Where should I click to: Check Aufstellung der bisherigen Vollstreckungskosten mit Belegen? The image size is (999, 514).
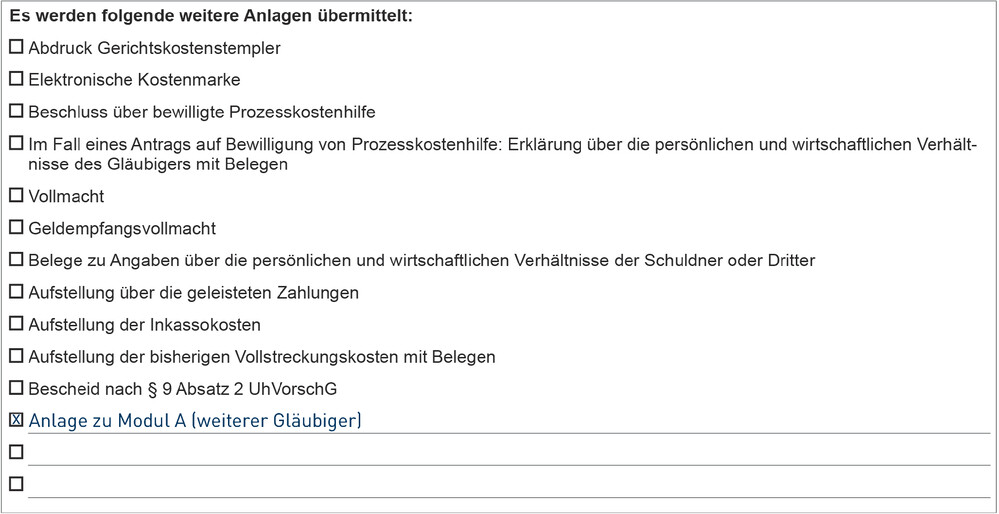[16, 356]
